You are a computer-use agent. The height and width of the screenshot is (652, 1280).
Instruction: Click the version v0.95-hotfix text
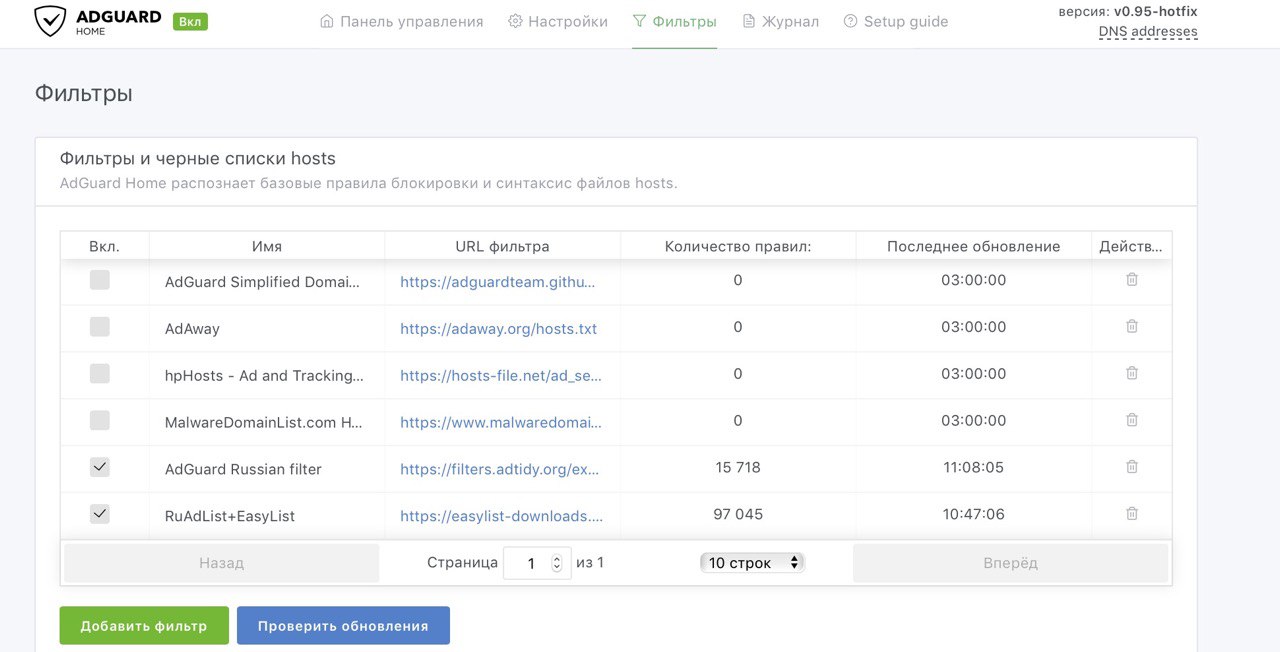[x=1127, y=11]
